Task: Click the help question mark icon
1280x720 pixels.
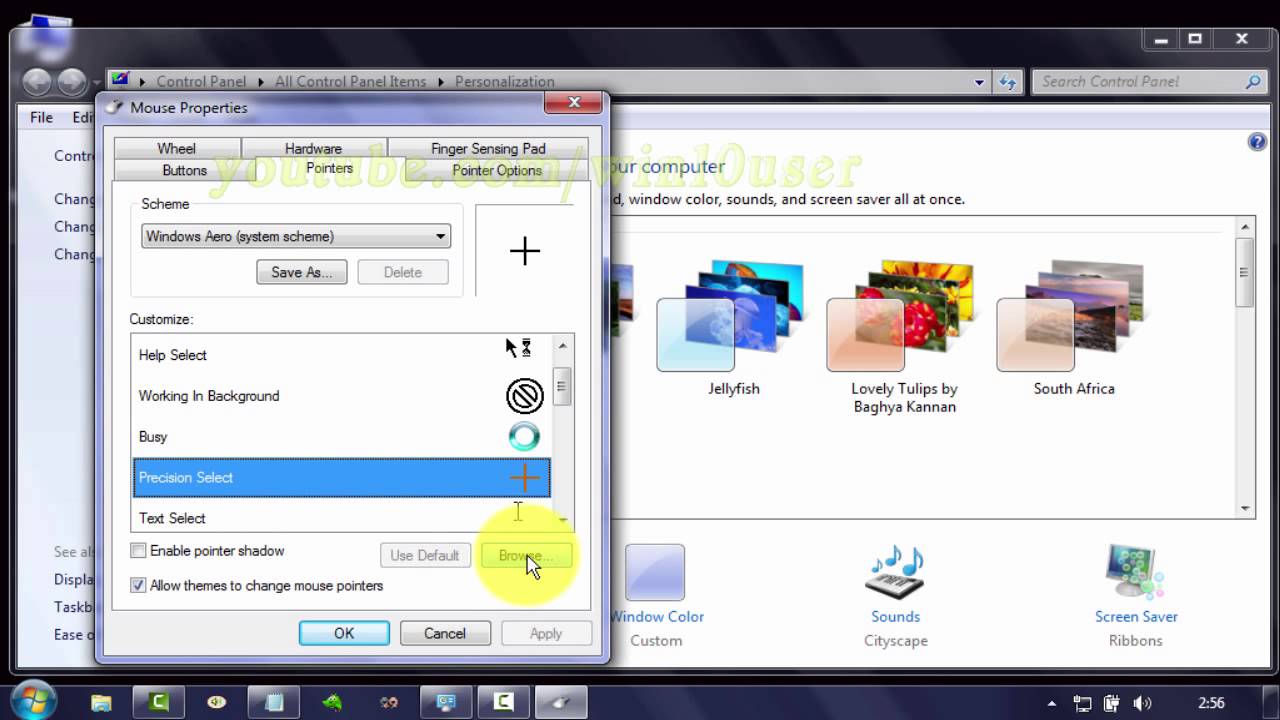Action: pos(1257,142)
